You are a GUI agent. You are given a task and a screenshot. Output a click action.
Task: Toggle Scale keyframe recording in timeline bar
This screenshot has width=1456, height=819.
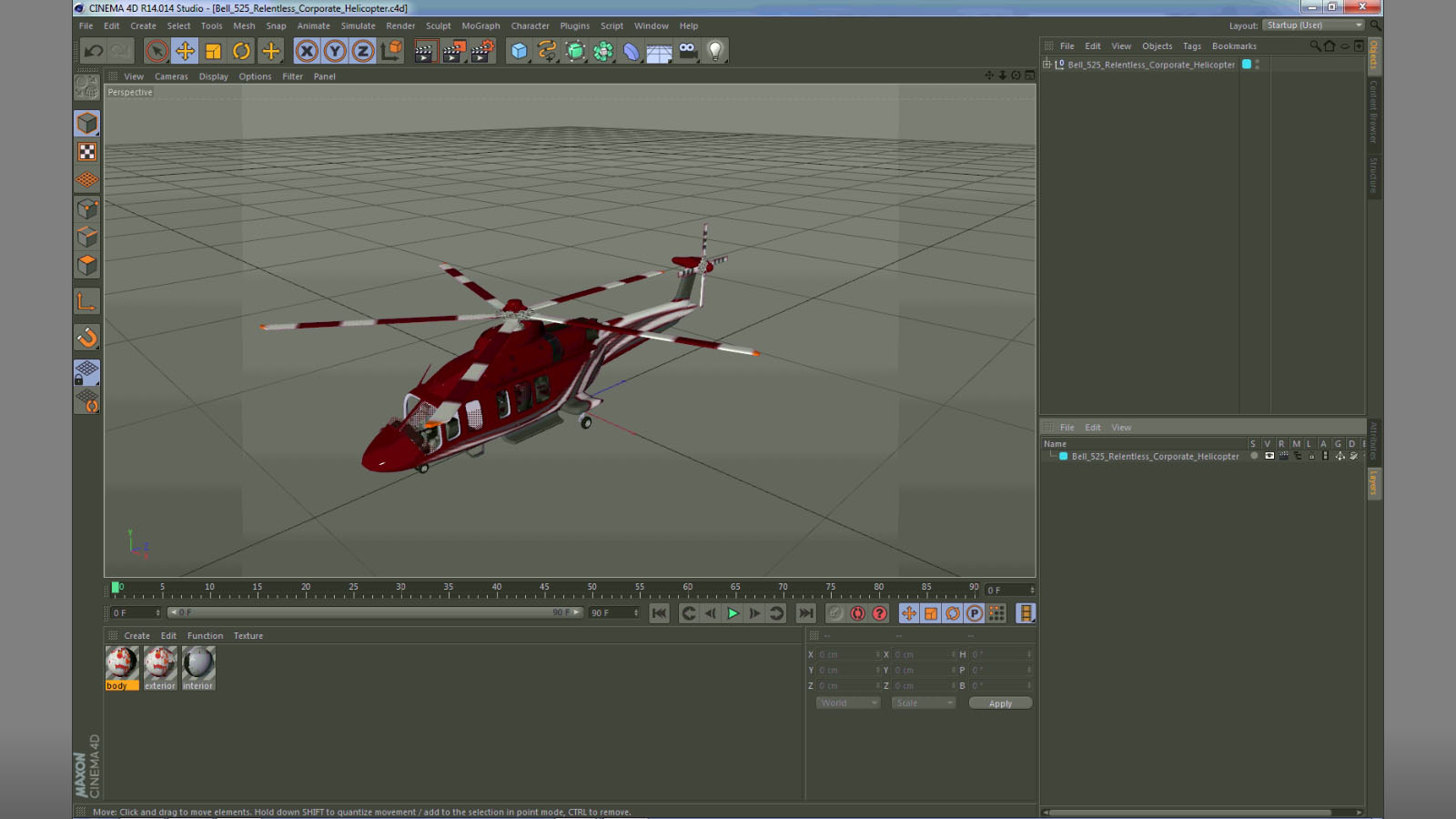931,613
